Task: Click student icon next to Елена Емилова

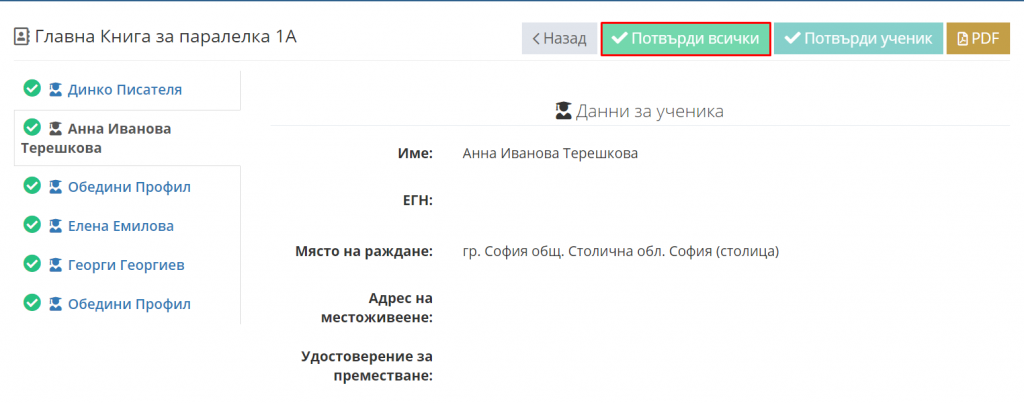Action: 56,227
